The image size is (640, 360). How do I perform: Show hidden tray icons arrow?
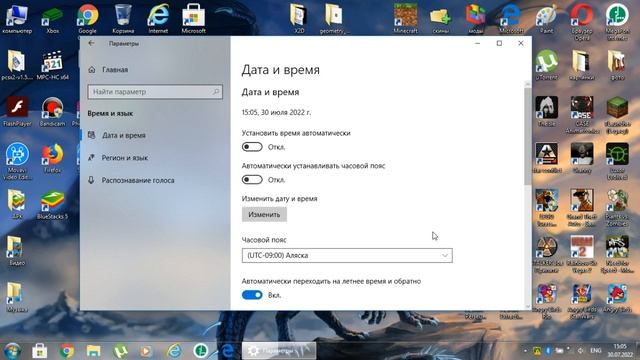(525, 351)
